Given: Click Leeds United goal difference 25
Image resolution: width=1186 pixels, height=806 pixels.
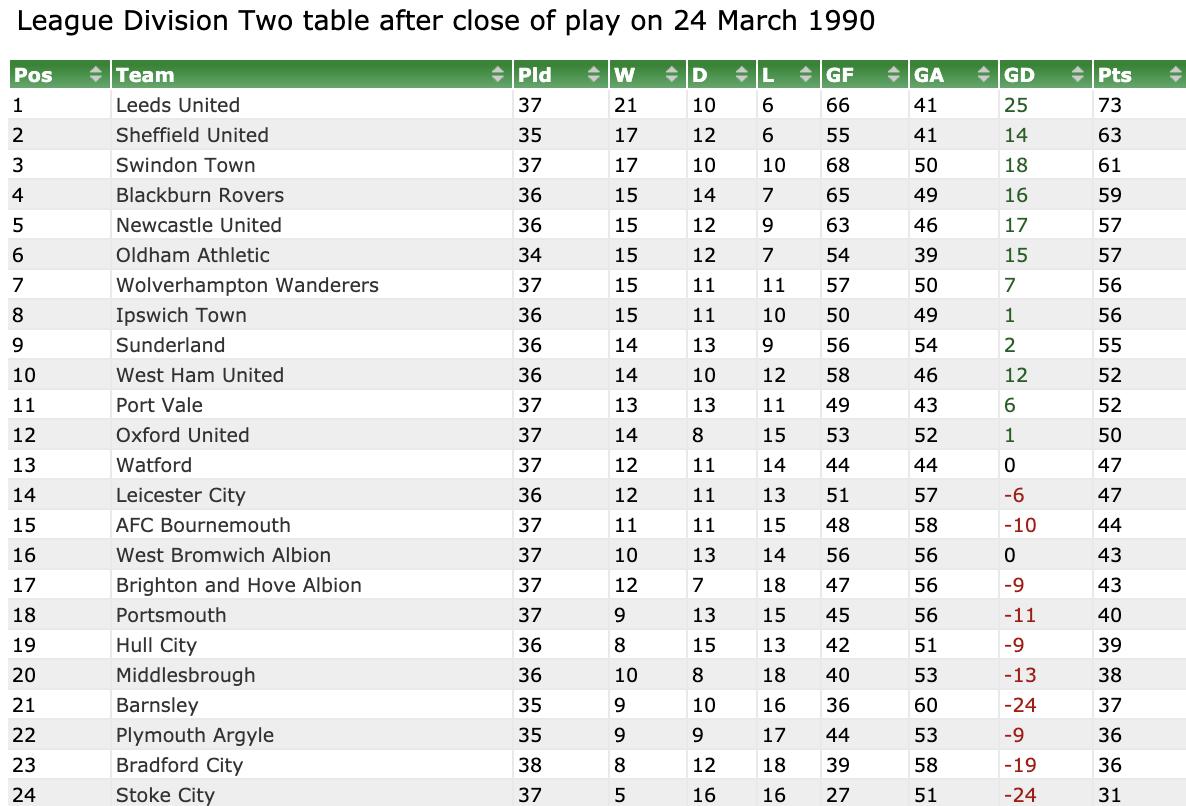Looking at the screenshot, I should [1016, 105].
